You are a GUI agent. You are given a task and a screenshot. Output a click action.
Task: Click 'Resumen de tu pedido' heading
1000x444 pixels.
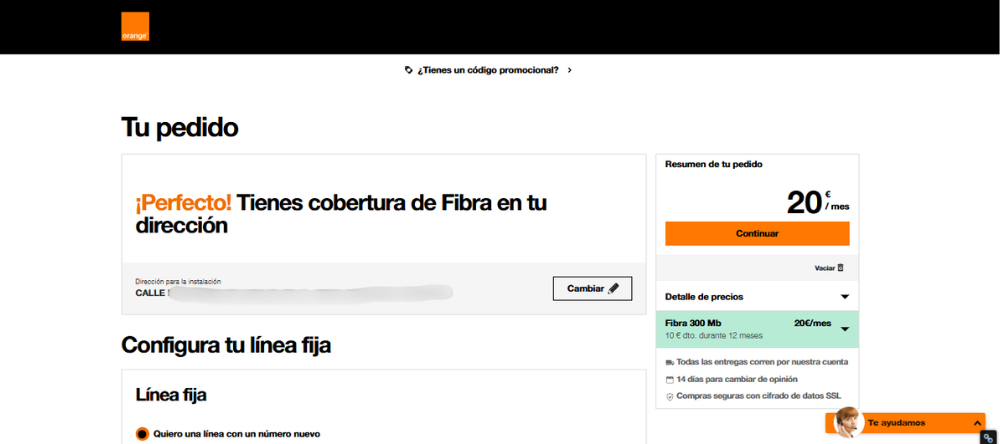(x=714, y=164)
